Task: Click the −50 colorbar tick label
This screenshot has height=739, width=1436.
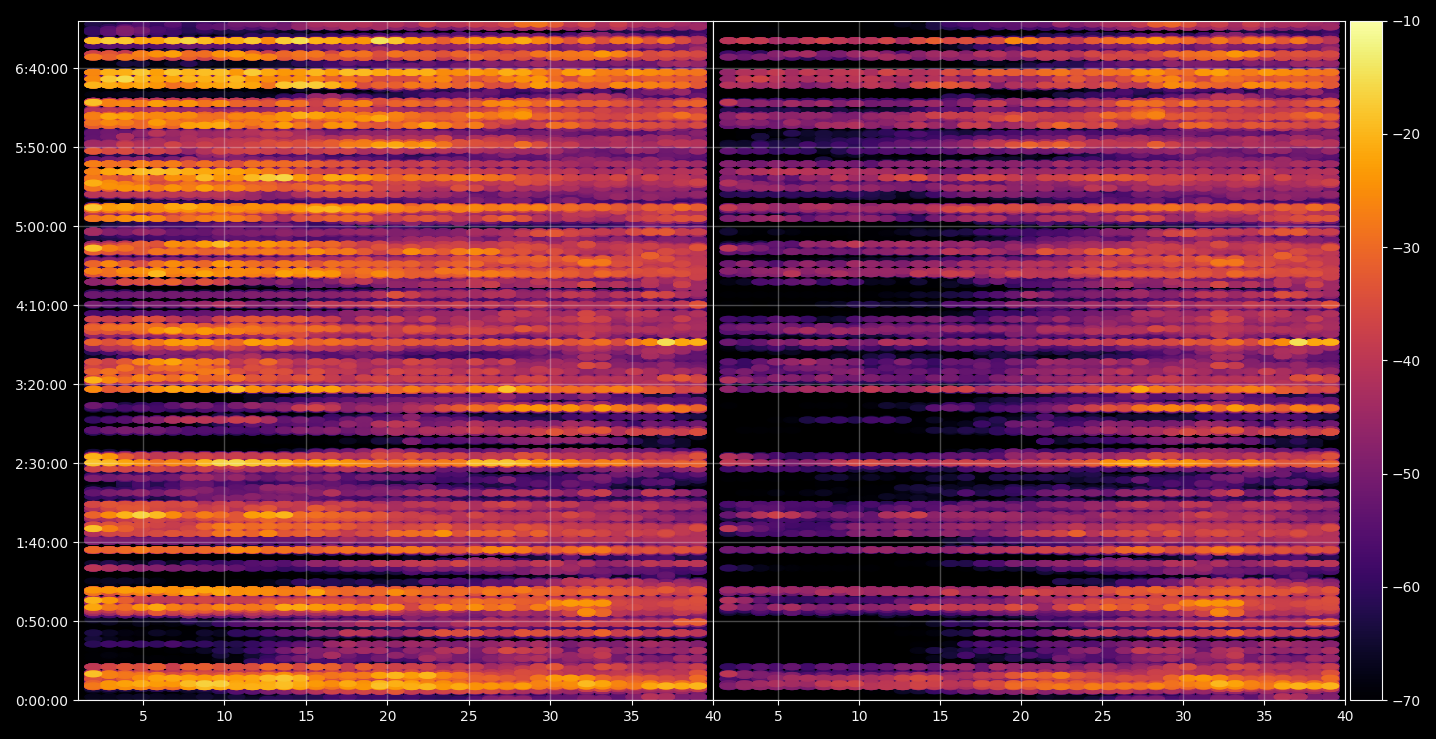Action: (x=1405, y=474)
